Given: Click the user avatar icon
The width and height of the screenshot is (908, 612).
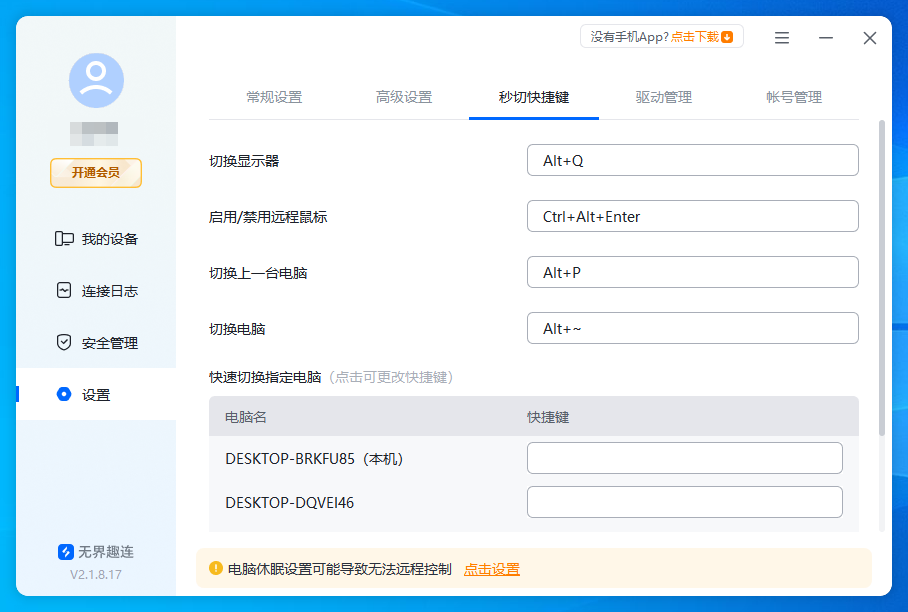Looking at the screenshot, I should (95, 82).
